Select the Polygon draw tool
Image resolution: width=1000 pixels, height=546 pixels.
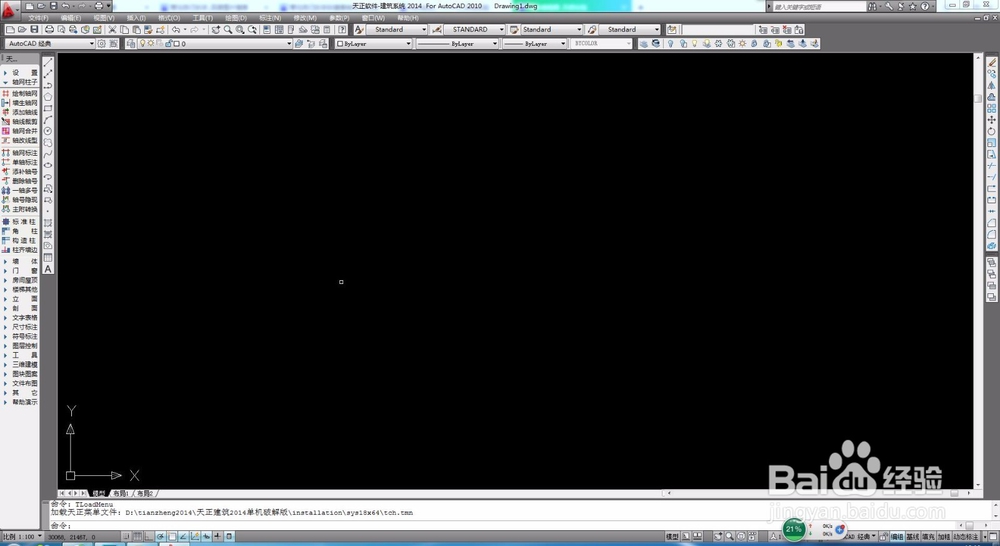48,97
